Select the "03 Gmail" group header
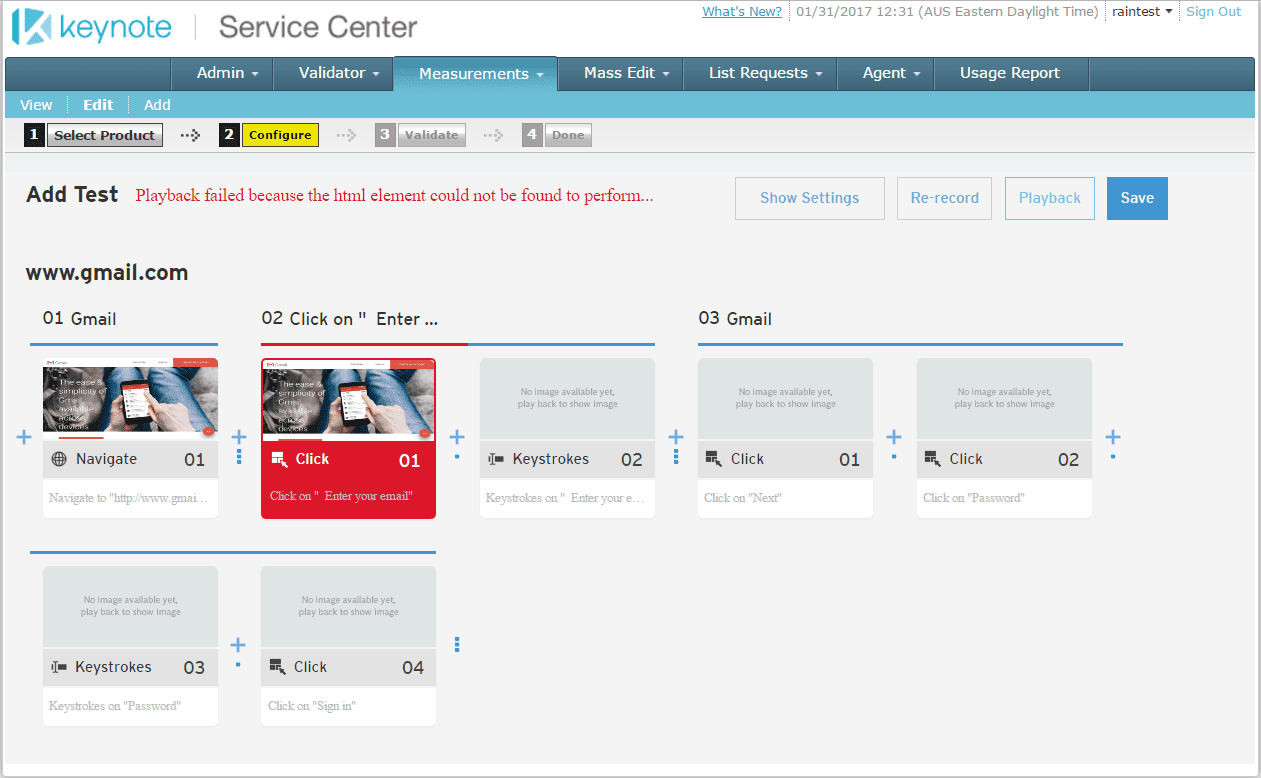 (x=735, y=319)
